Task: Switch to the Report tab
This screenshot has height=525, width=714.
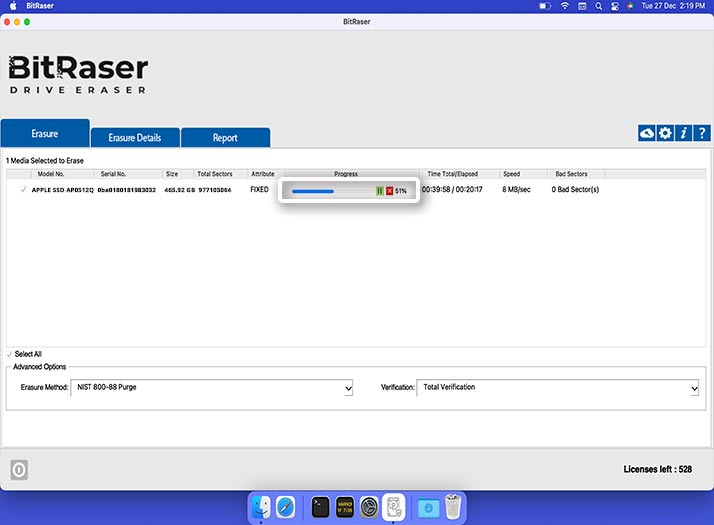Action: (225, 138)
